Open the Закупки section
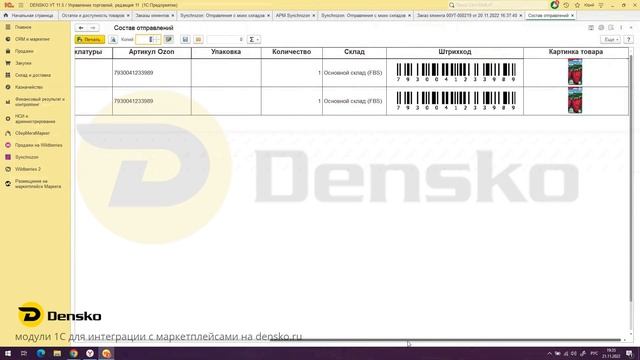Viewport: 640px width, 360px height. [x=23, y=63]
